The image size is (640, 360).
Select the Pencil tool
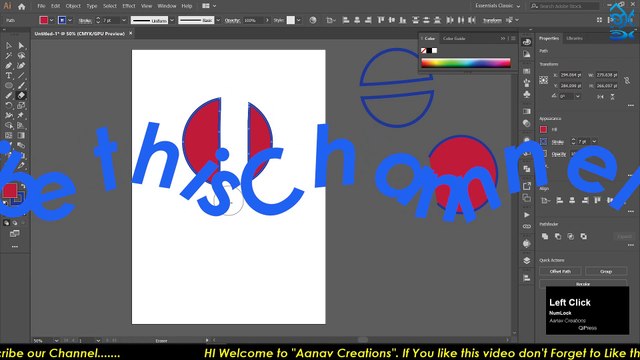pos(9,96)
